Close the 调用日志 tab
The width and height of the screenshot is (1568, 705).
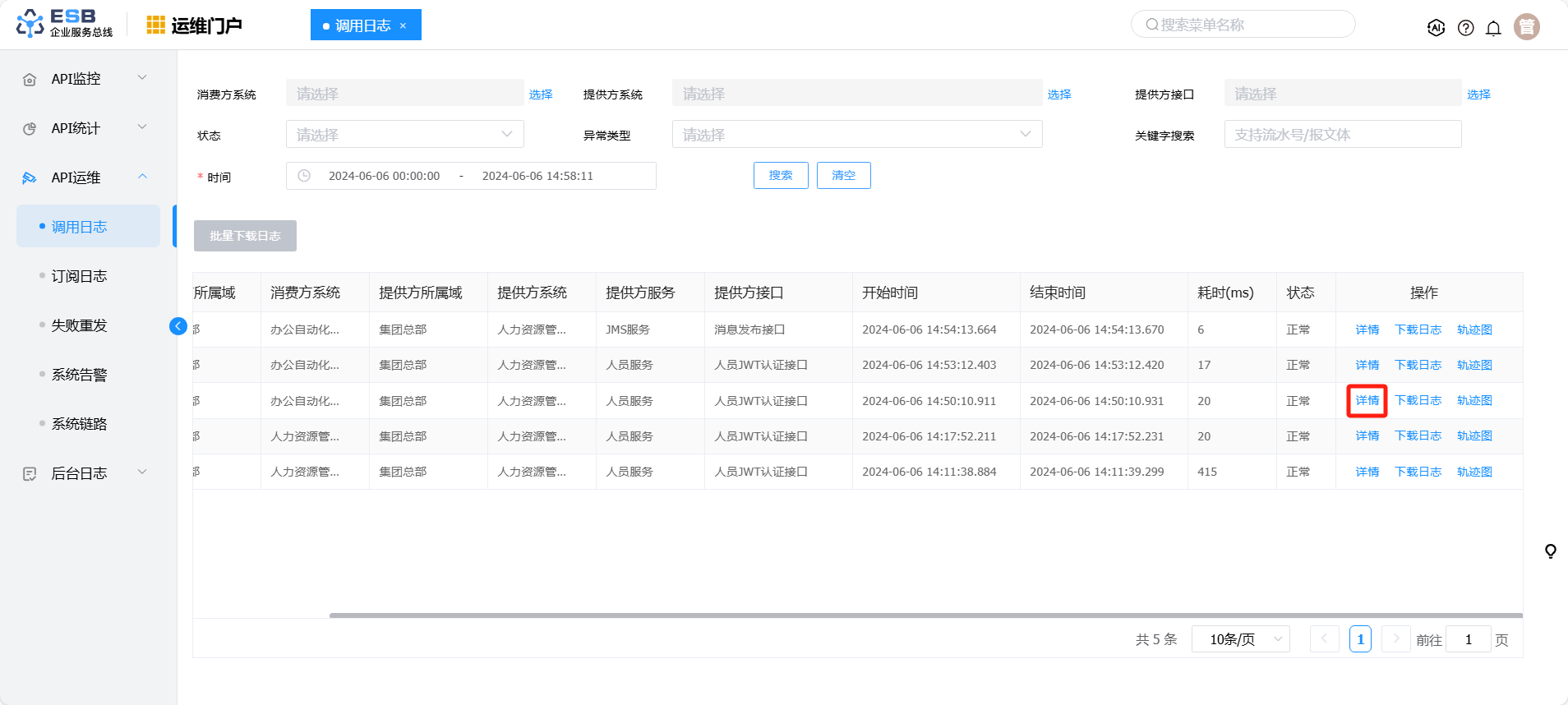(x=403, y=25)
